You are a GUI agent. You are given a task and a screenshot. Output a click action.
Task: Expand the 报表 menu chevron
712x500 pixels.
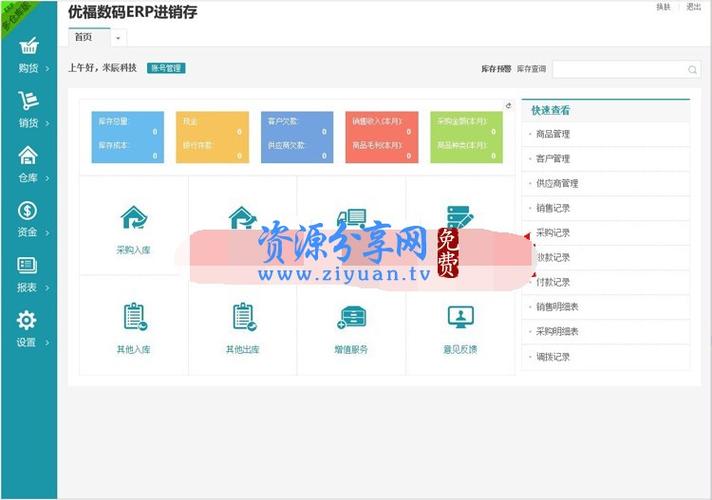click(47, 288)
